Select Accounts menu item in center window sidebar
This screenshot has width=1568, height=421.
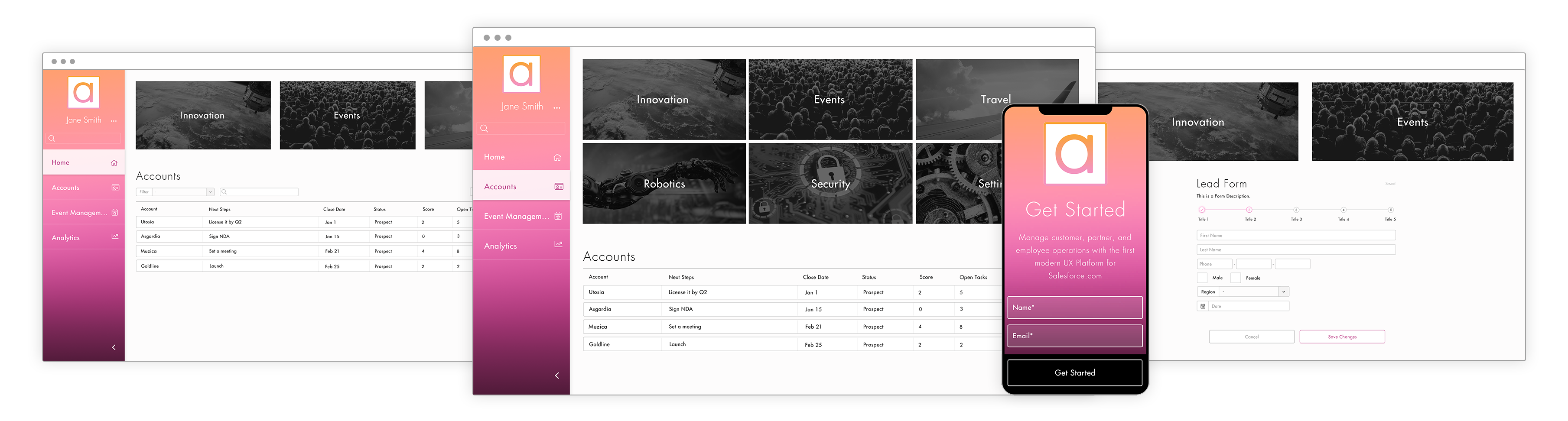(x=522, y=186)
